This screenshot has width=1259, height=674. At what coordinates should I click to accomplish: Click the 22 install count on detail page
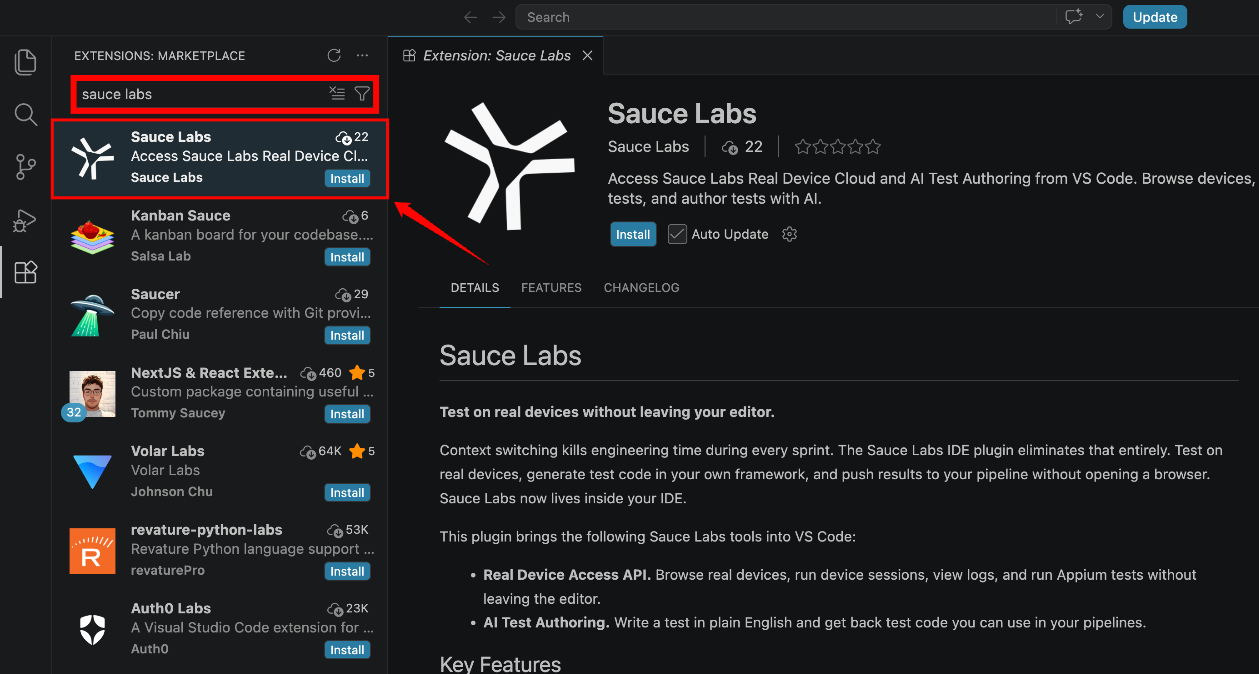pos(742,147)
